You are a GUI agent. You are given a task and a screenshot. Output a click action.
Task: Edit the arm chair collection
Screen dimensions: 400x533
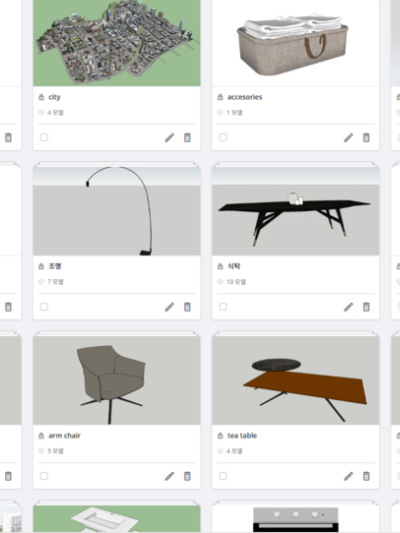pos(169,476)
